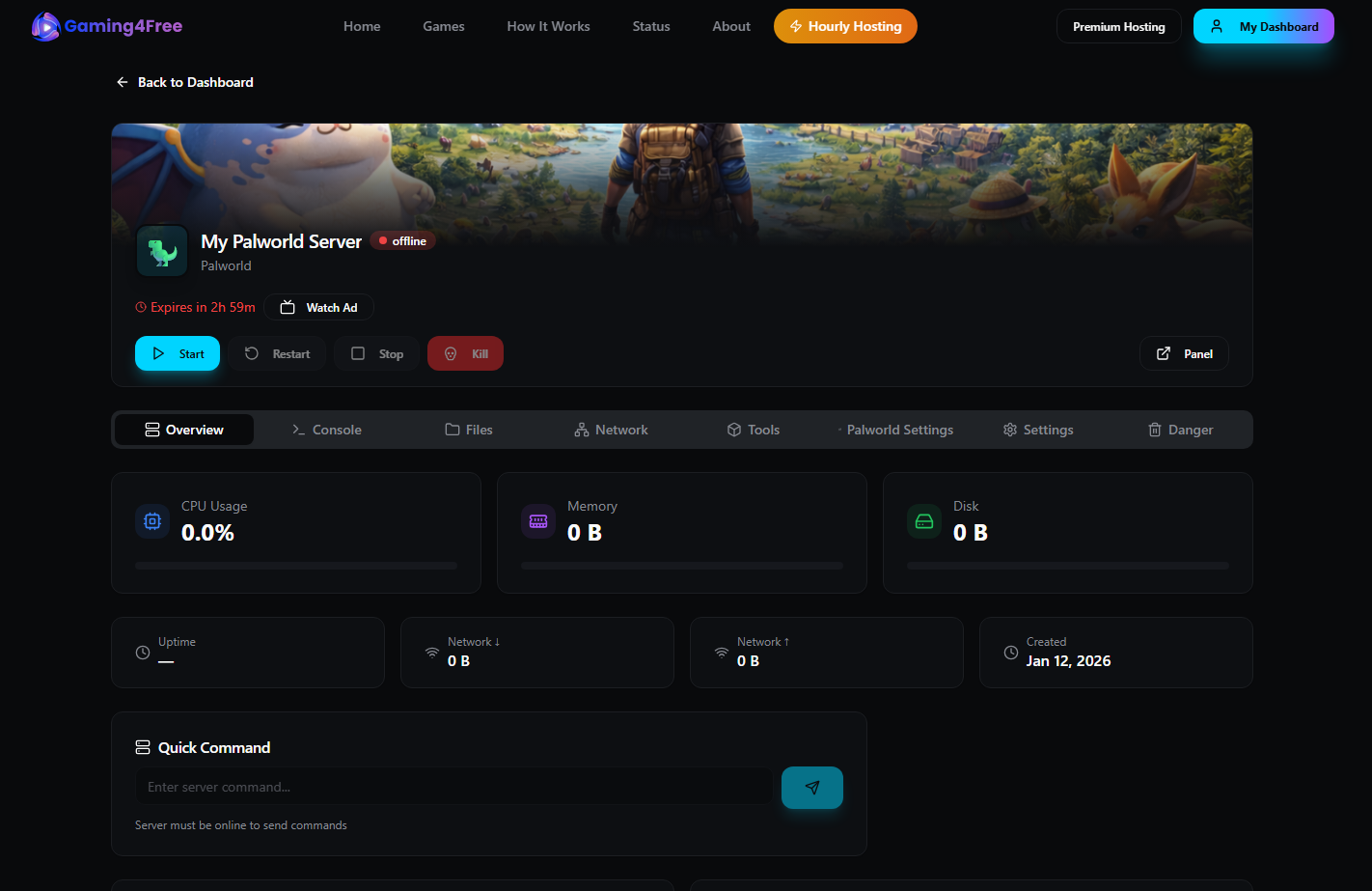Click the green dinosaur server avatar

tap(162, 251)
